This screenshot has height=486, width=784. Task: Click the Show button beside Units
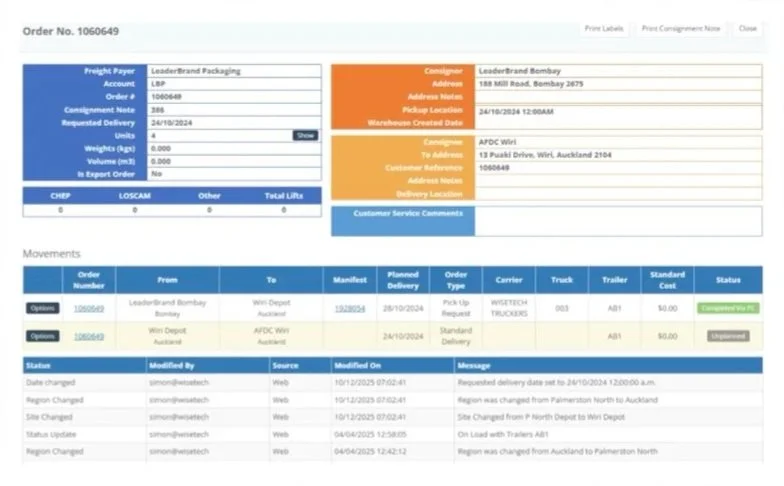(305, 136)
